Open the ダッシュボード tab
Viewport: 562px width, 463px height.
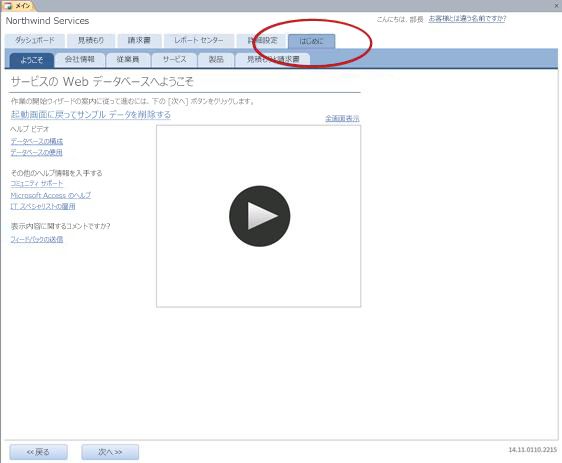35,40
